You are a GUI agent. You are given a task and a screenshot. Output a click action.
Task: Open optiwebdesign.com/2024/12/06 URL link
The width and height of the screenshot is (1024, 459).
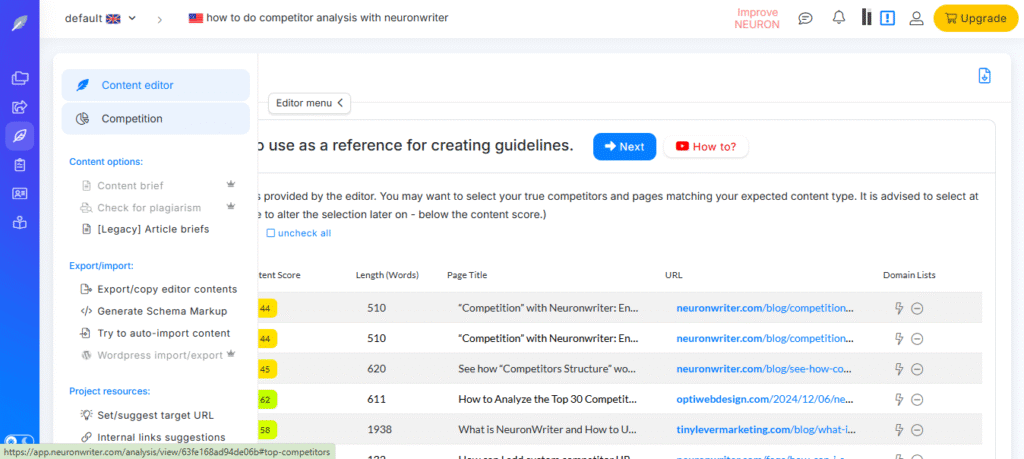(x=765, y=399)
